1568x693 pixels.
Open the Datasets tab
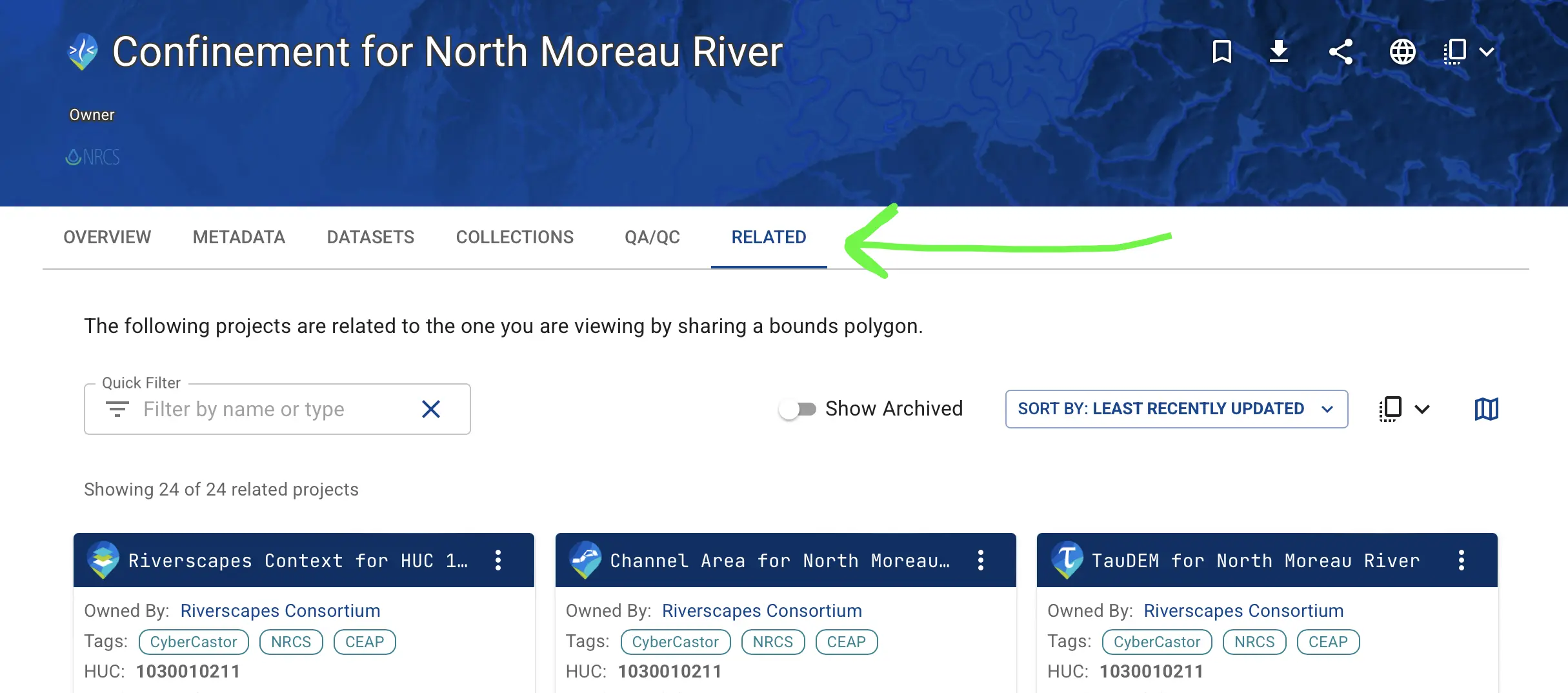coord(370,237)
